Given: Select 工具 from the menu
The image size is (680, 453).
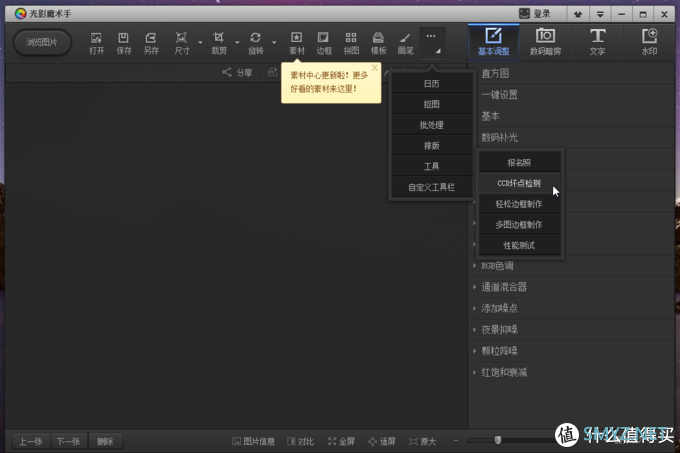Looking at the screenshot, I should point(432,166).
